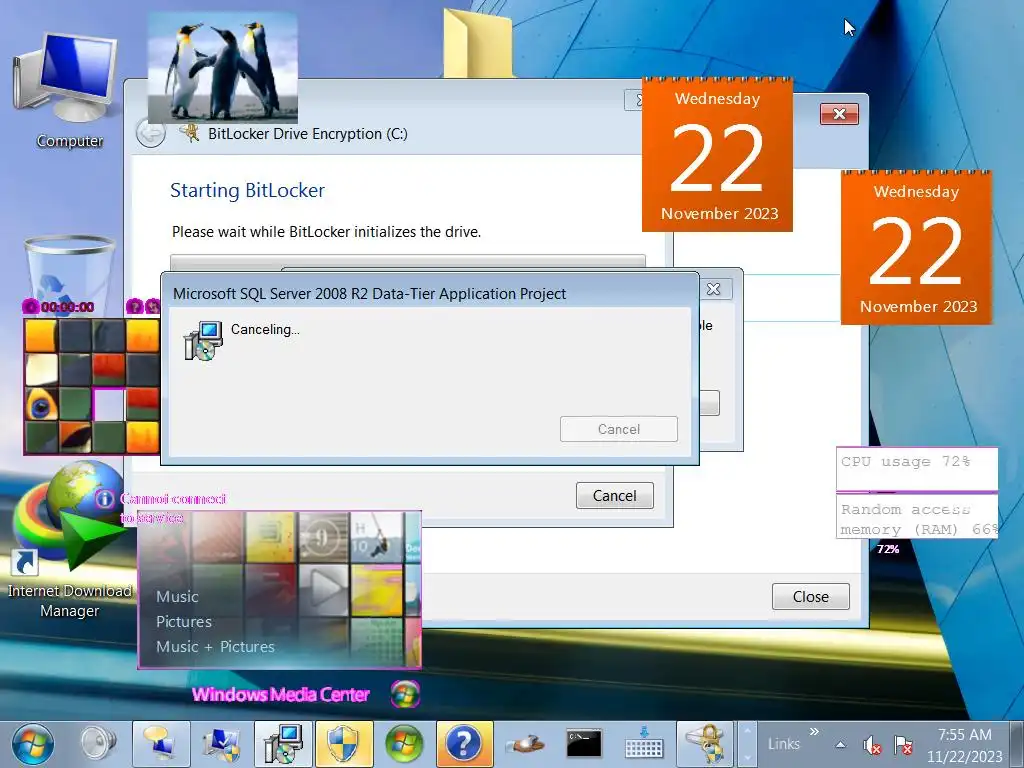The image size is (1024, 768).
Task: Click the muted volume tray icon
Action: [872, 744]
